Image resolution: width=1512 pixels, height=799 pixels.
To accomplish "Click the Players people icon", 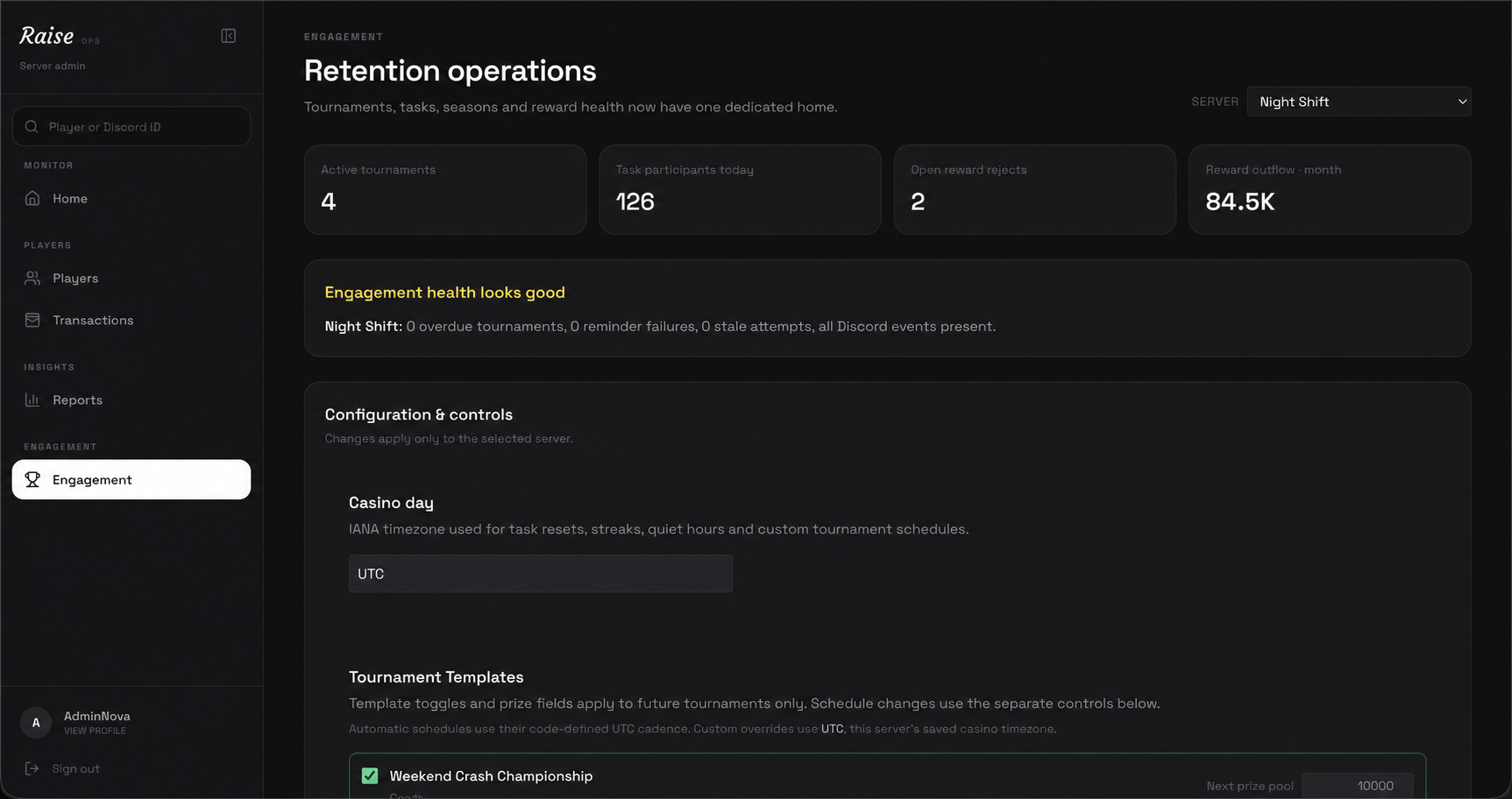I will (32, 278).
